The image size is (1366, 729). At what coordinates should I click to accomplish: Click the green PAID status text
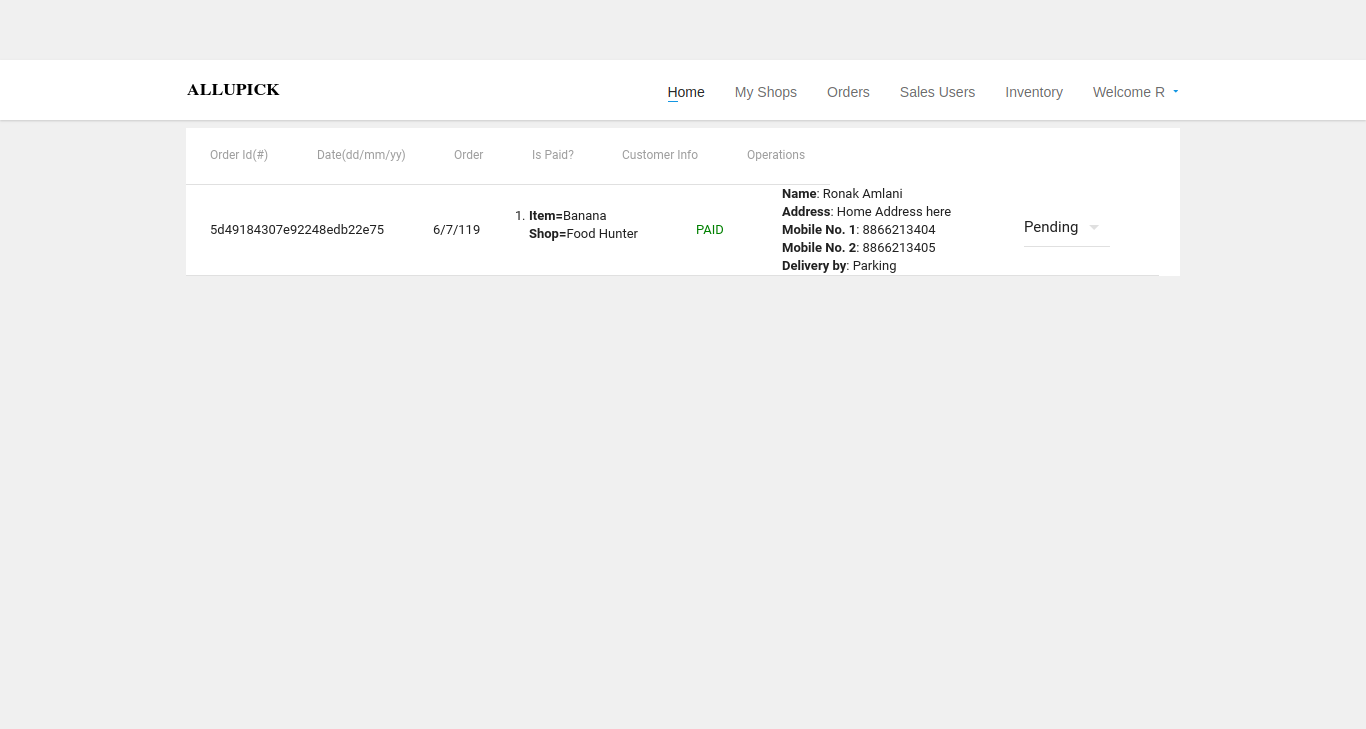(x=709, y=230)
